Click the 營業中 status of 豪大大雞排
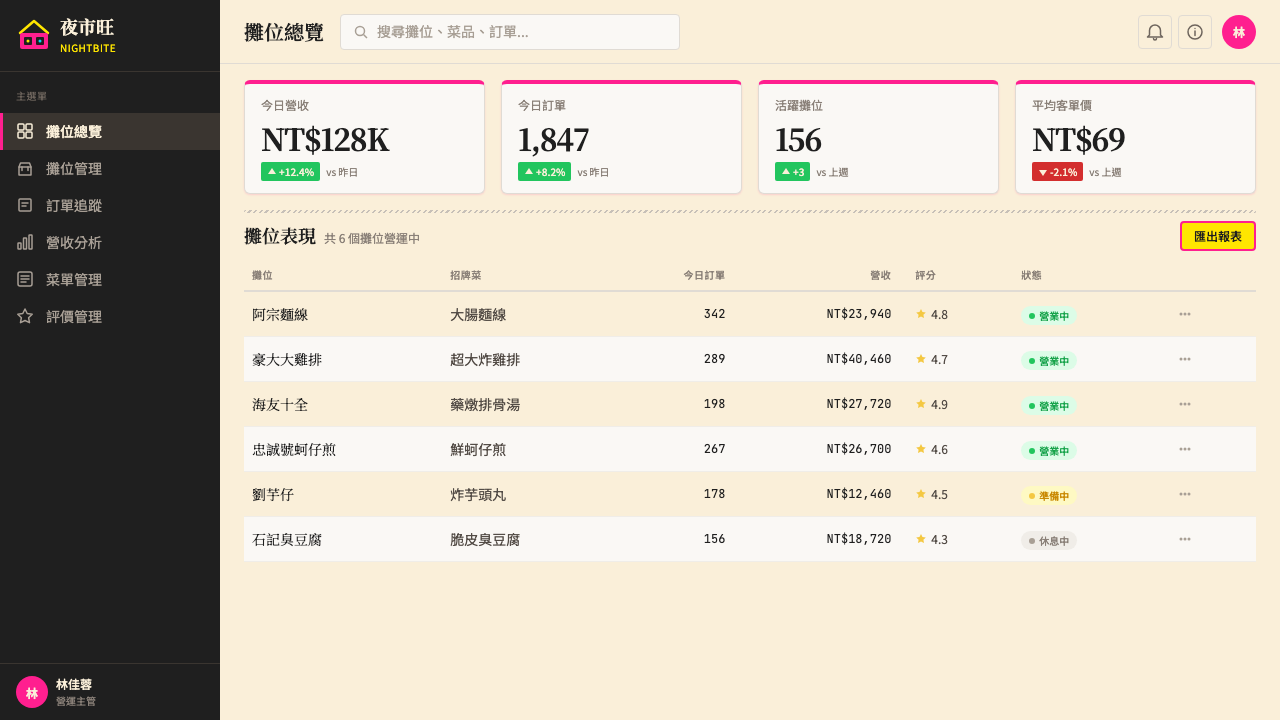 (x=1049, y=360)
